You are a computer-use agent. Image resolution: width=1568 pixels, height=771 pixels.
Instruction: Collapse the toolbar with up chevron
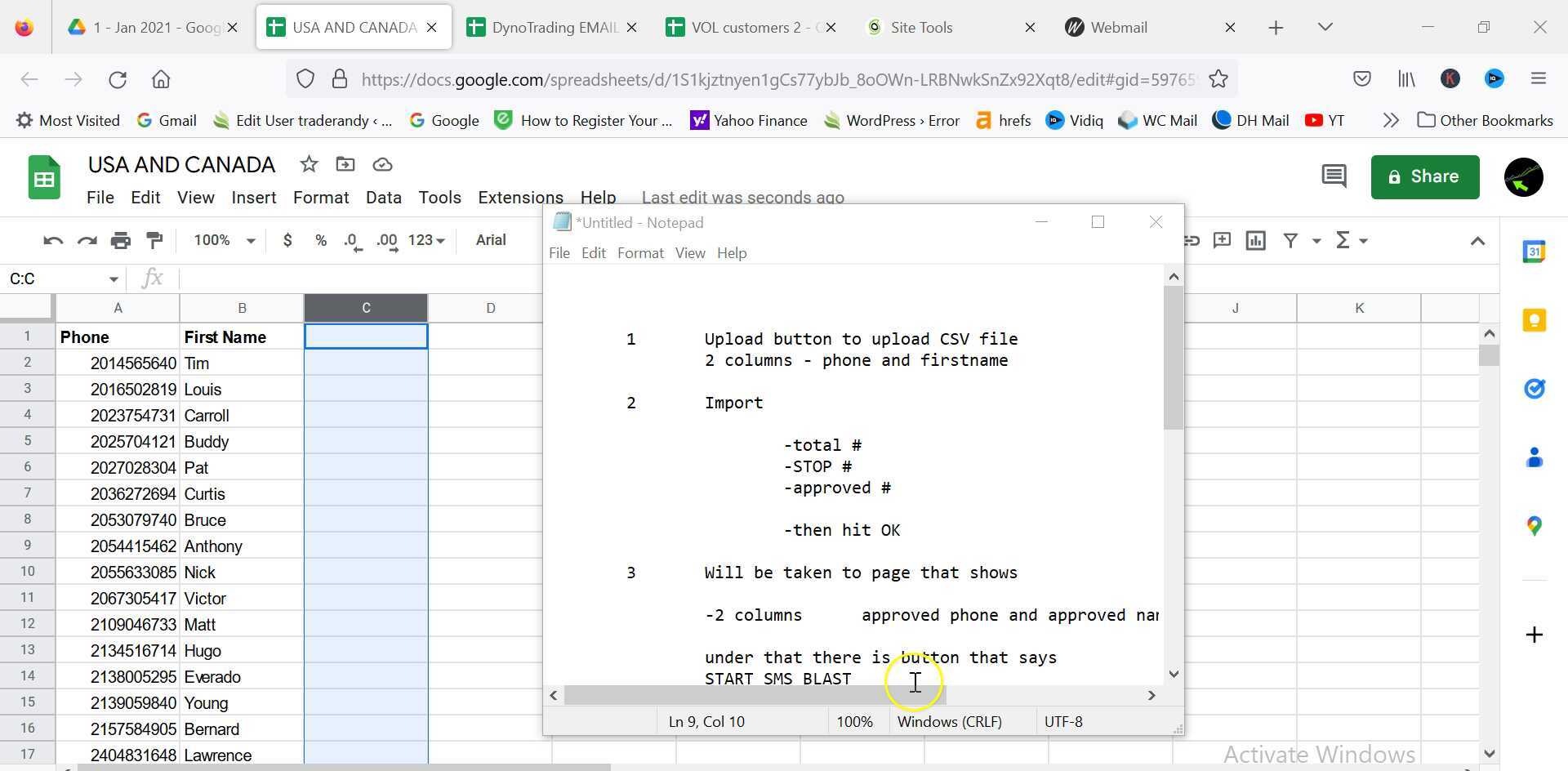1477,241
